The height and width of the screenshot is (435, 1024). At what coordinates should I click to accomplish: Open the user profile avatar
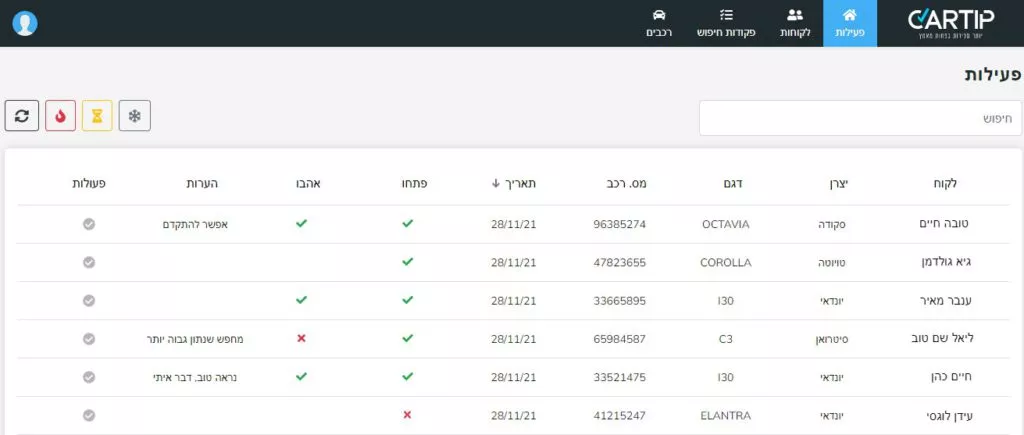pyautogui.click(x=25, y=23)
